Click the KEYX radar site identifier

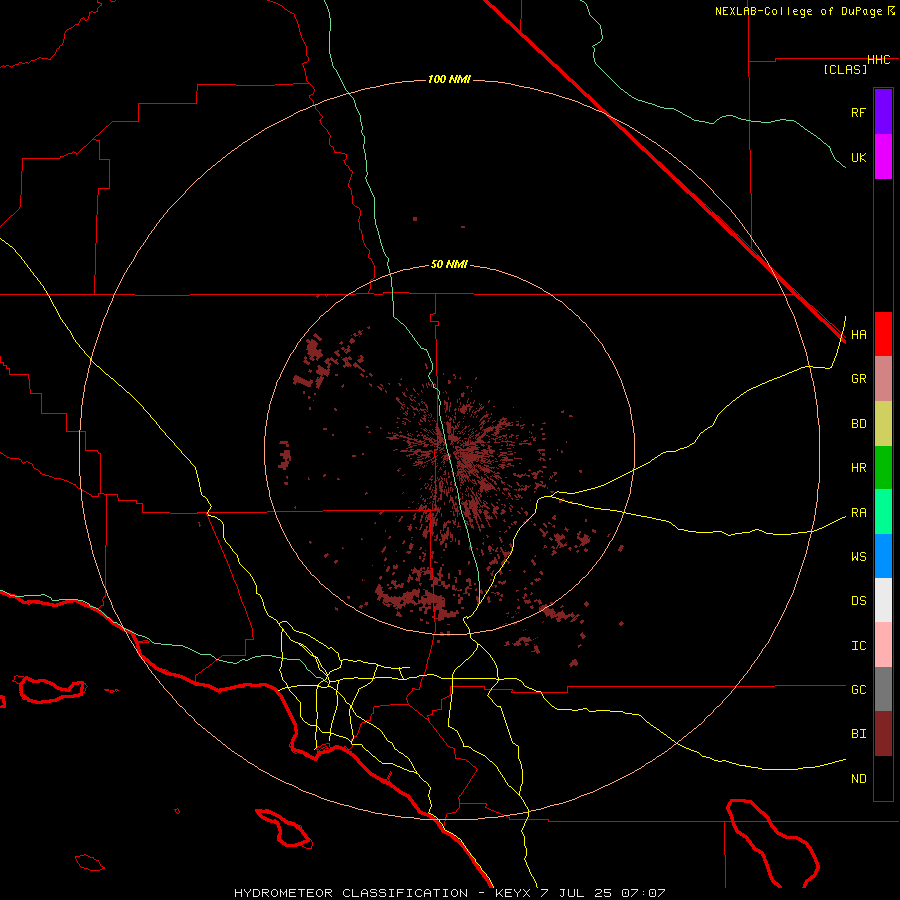click(x=514, y=893)
